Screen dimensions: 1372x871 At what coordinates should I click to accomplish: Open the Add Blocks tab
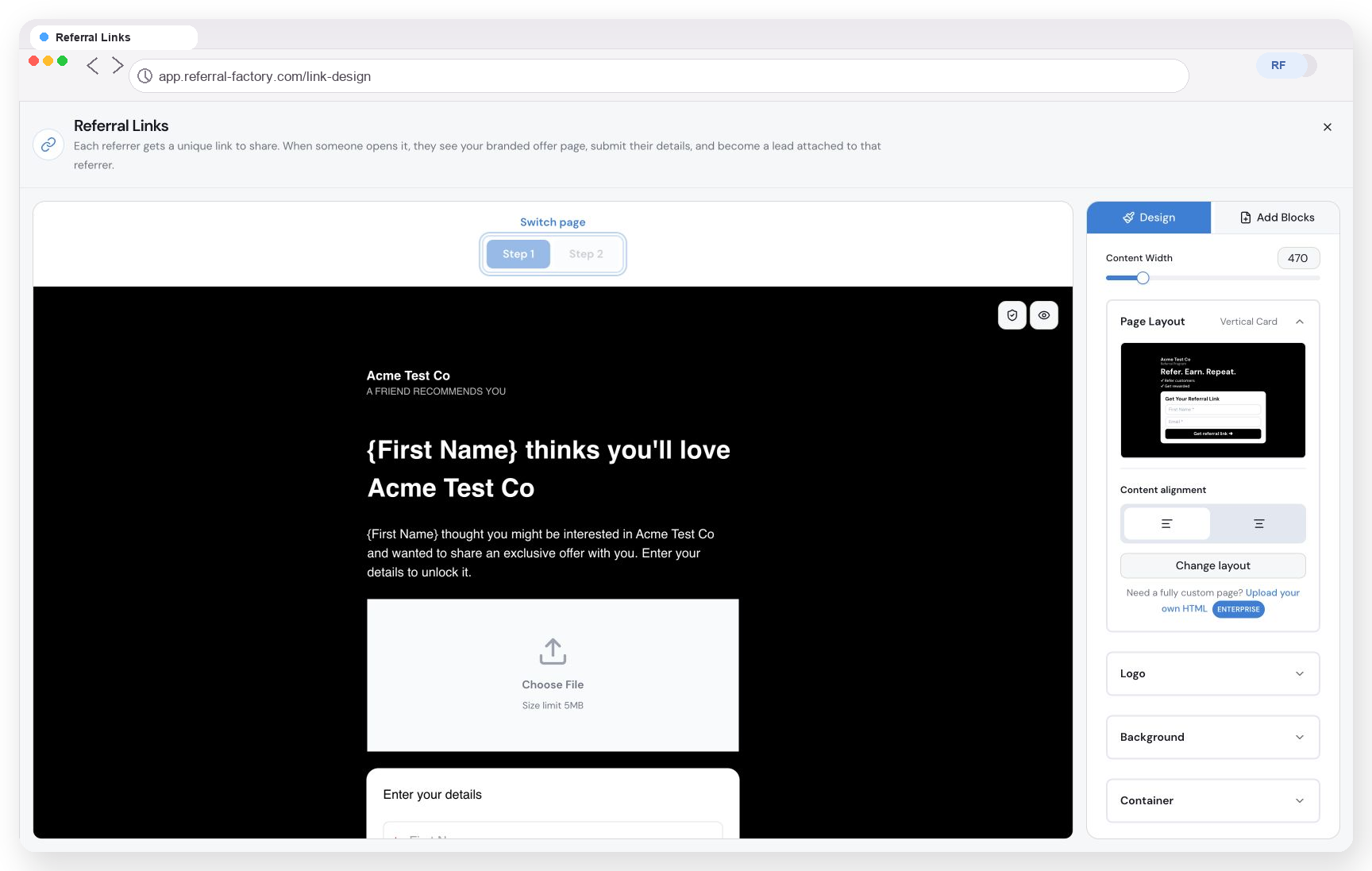pos(1277,218)
